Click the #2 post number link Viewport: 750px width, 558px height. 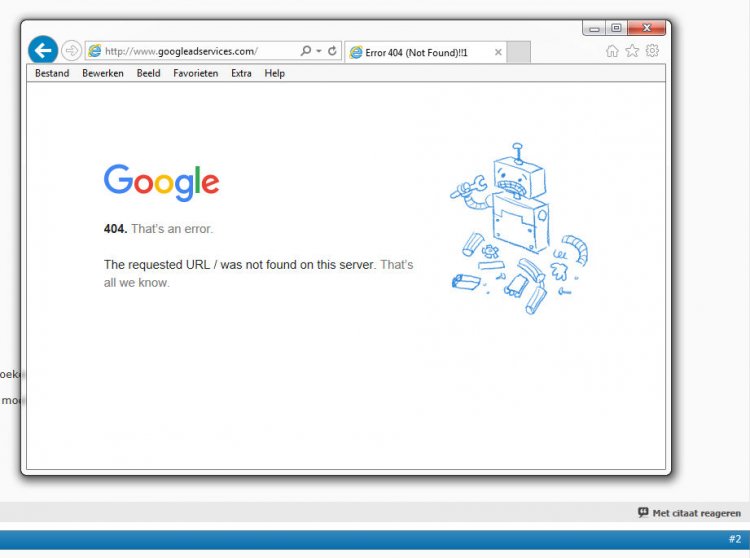coord(735,539)
